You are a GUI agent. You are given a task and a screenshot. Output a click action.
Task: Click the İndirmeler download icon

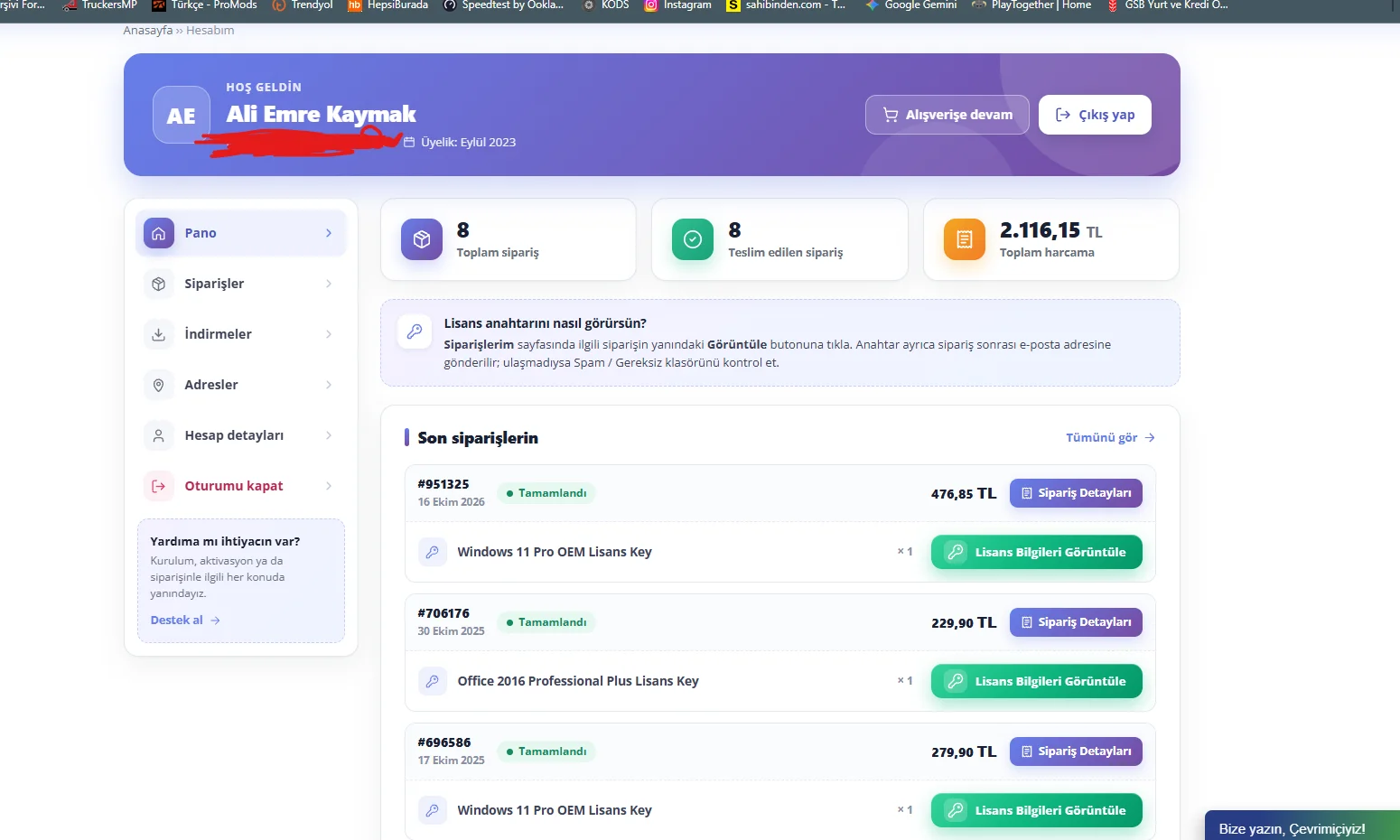158,334
